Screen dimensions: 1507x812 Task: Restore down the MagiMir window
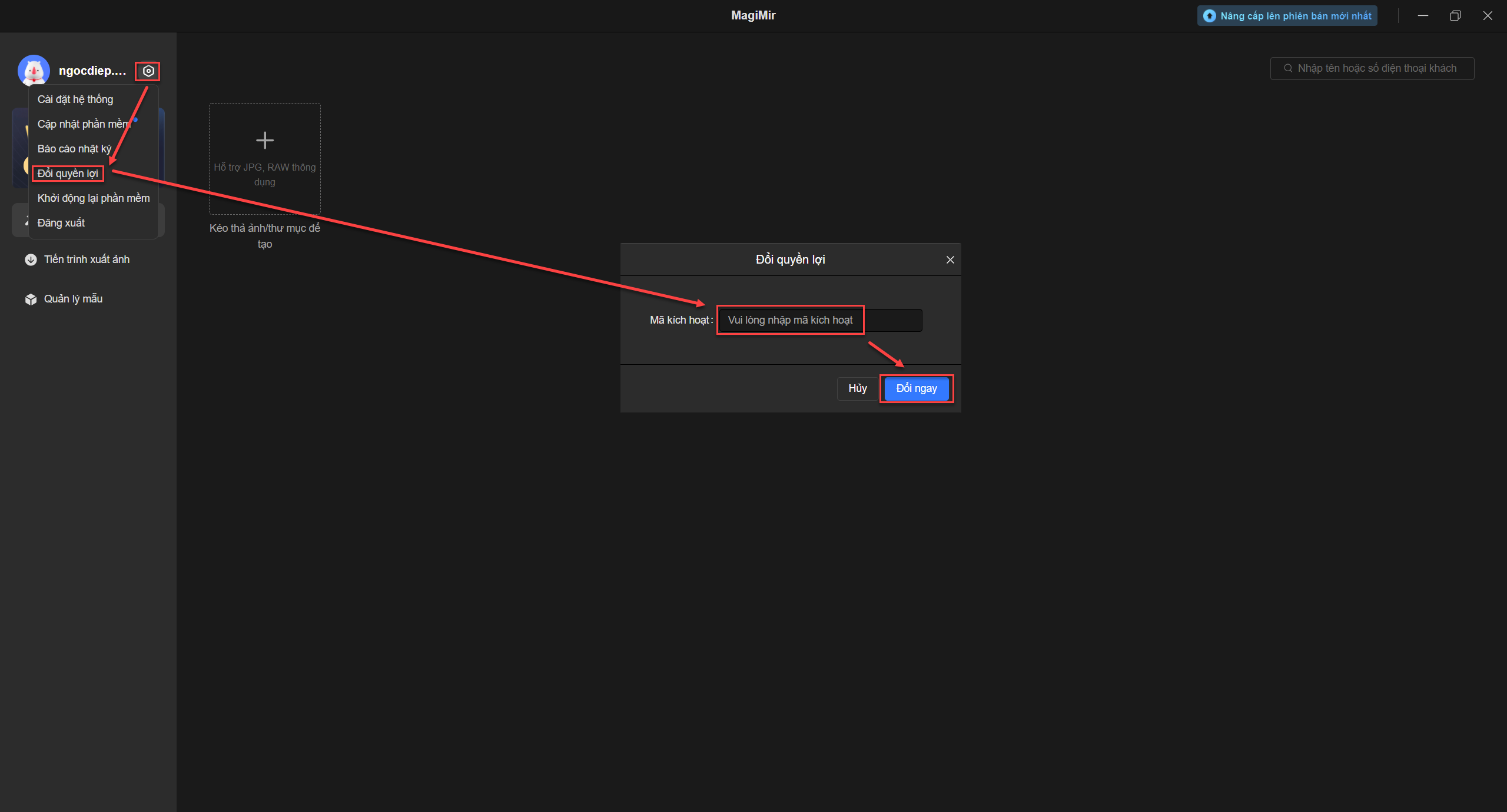tap(1455, 16)
